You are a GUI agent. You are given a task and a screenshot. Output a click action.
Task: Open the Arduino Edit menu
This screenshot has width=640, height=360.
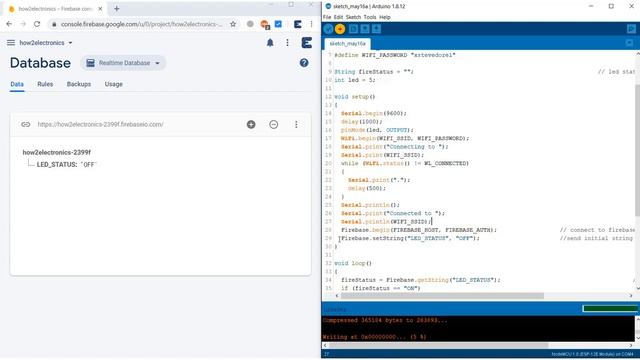coord(338,17)
